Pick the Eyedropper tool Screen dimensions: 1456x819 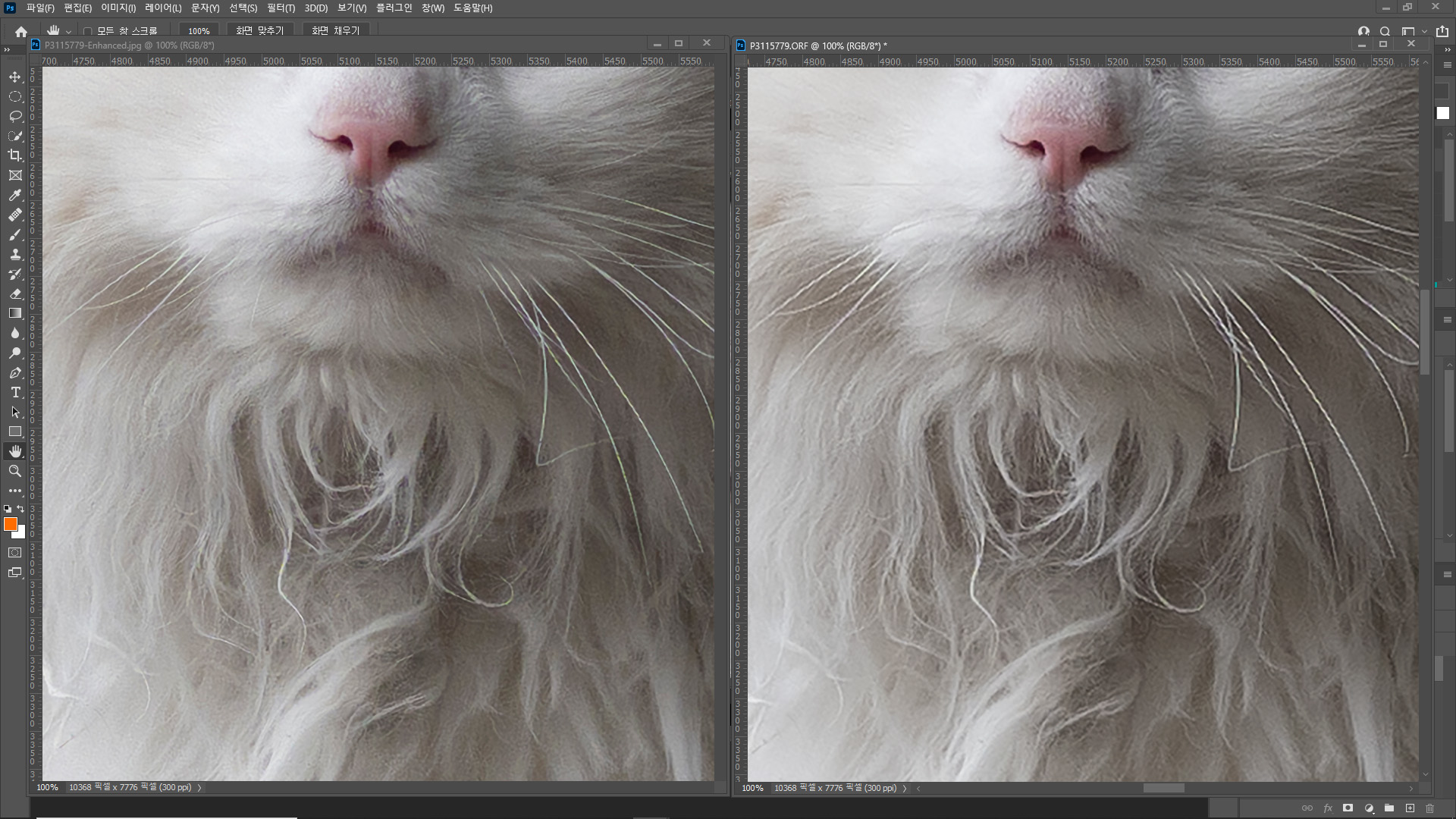[15, 195]
